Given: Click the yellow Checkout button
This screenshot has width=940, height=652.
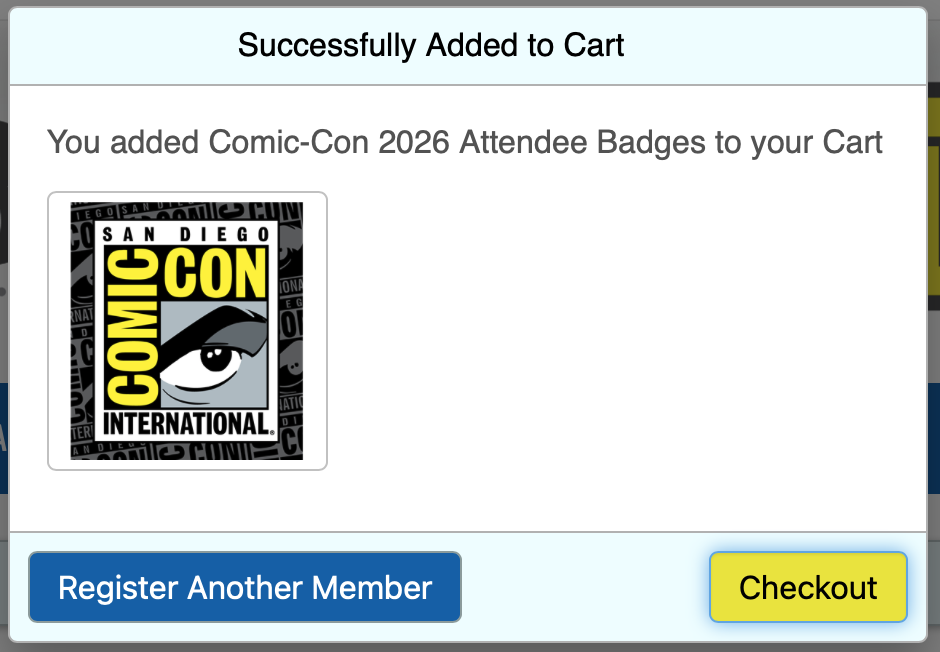Looking at the screenshot, I should point(808,587).
